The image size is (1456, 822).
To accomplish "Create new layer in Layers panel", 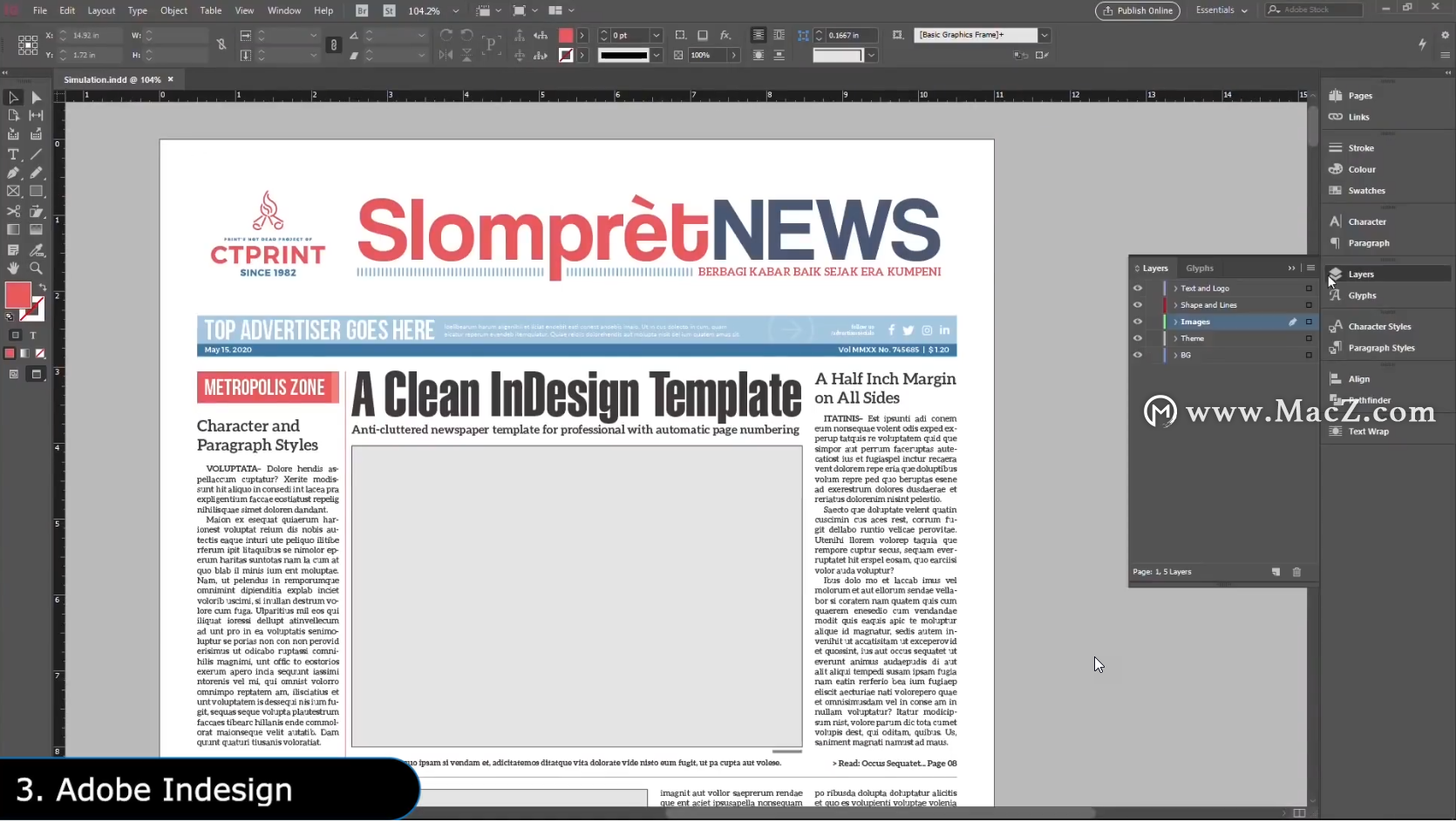I will pyautogui.click(x=1276, y=572).
